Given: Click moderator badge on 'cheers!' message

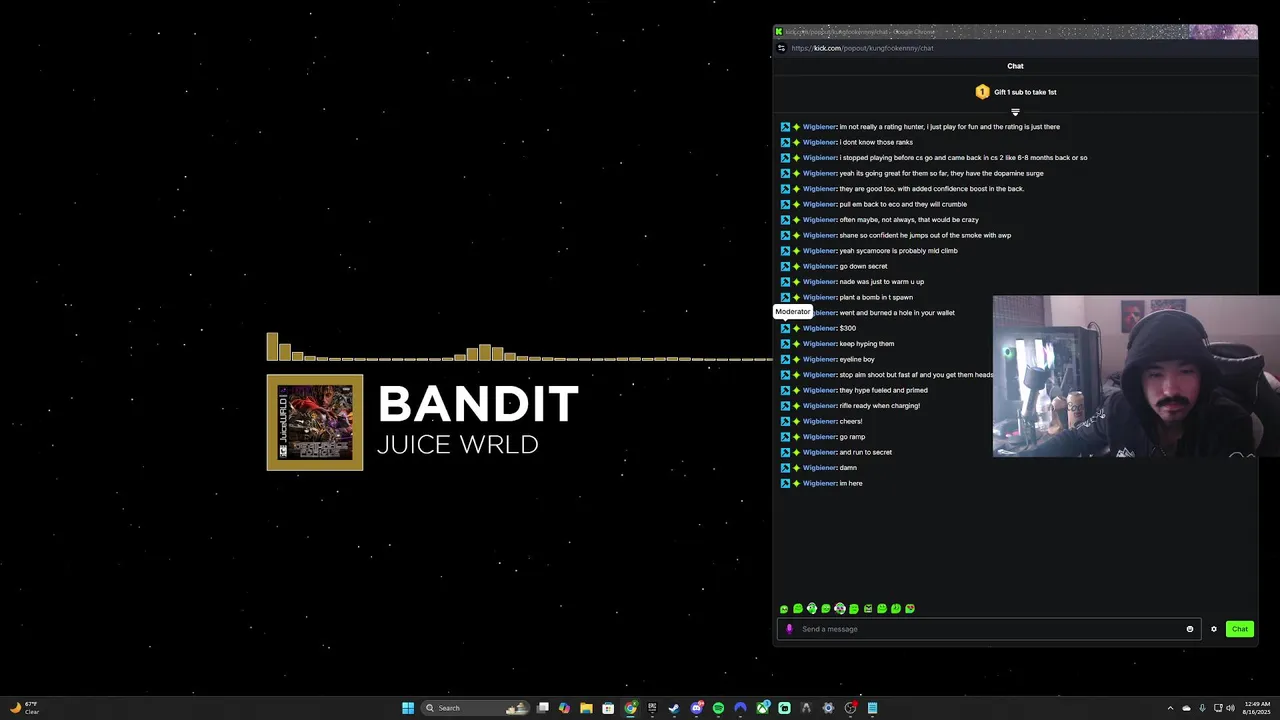Looking at the screenshot, I should pos(785,421).
